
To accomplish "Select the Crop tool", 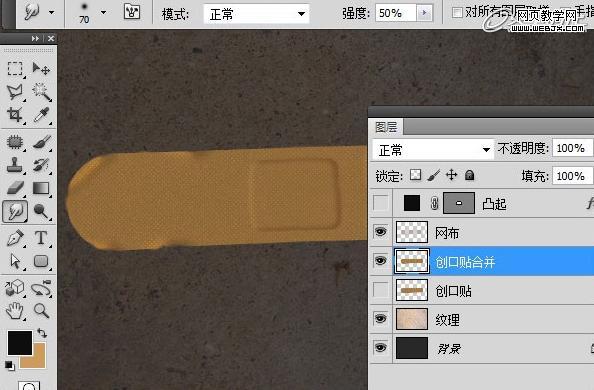I will [x=15, y=114].
